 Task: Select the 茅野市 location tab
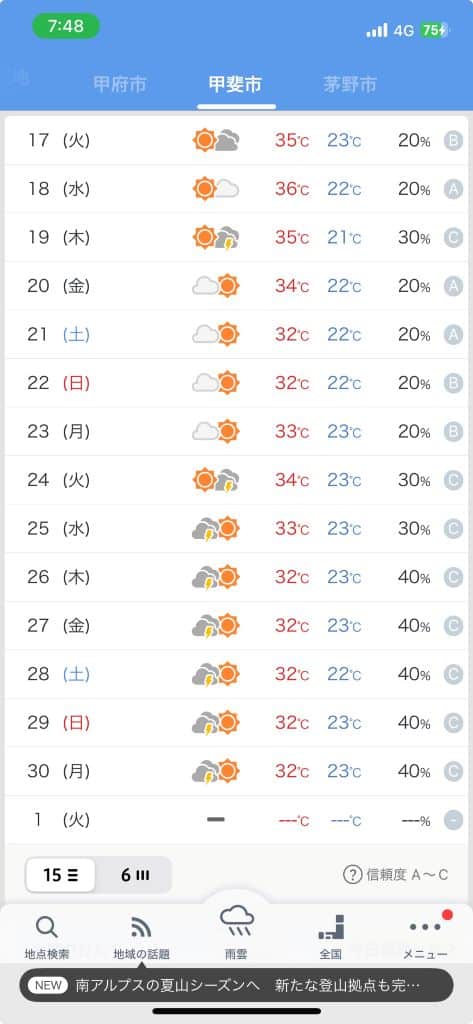pos(350,84)
